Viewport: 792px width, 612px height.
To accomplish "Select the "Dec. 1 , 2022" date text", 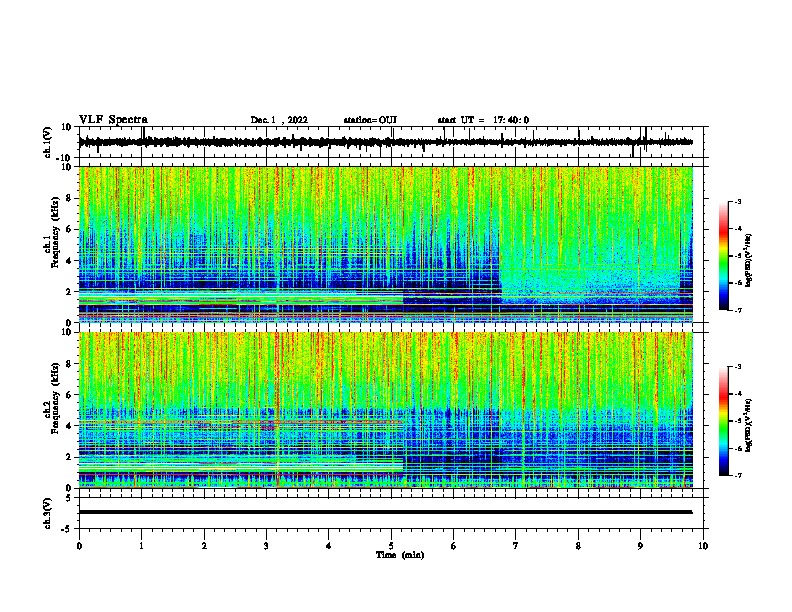I will [279, 120].
